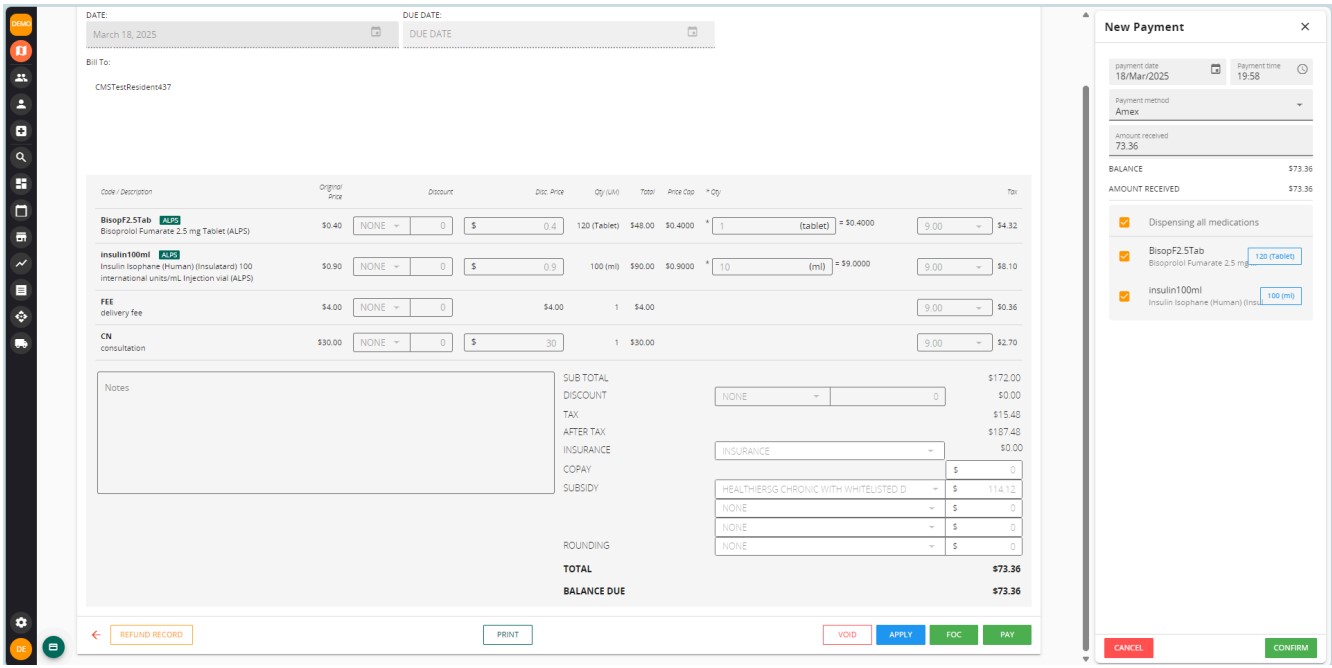
Task: Open the map icon in the sidebar
Action: (21, 50)
